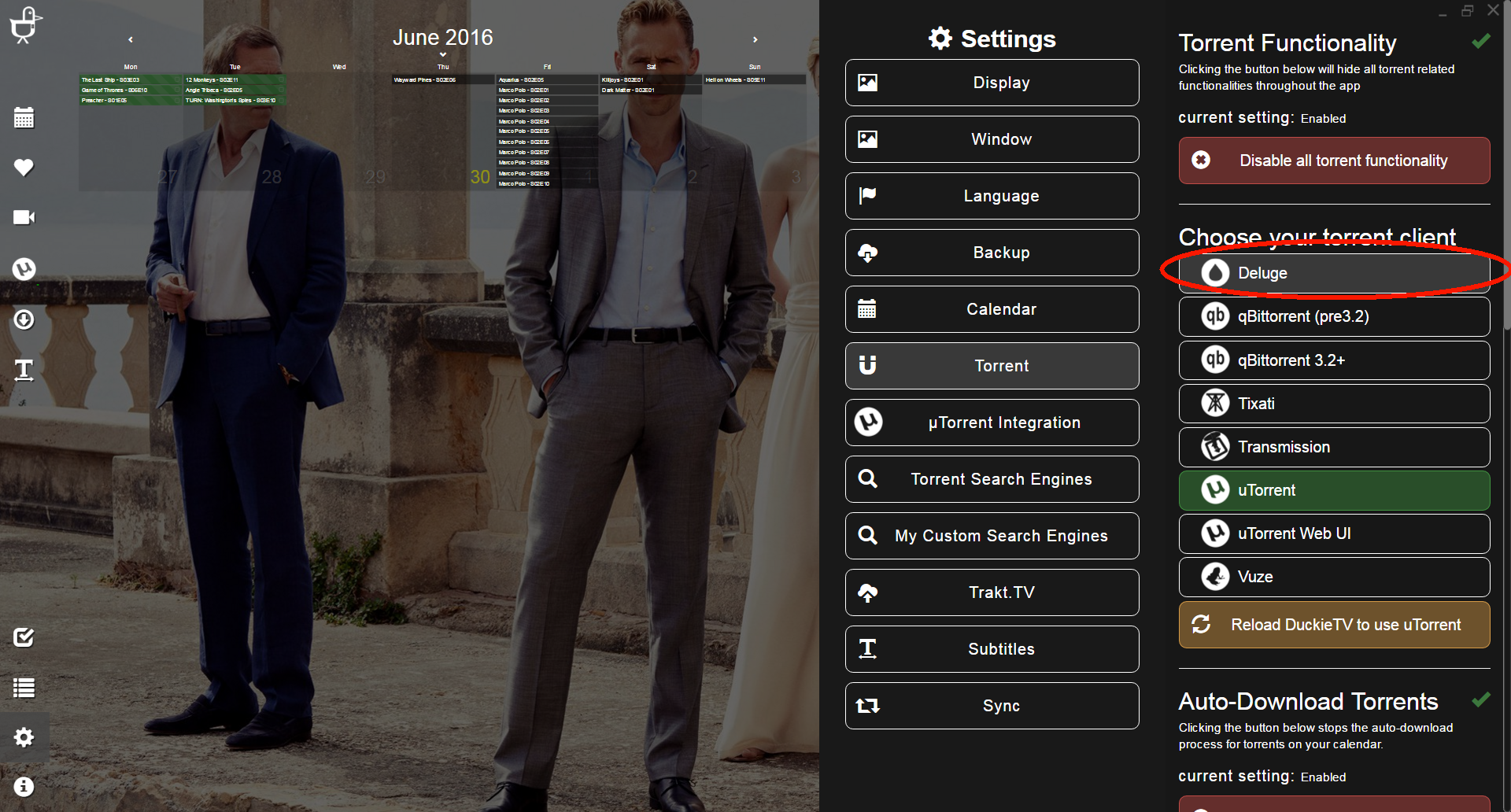This screenshot has height=812, width=1511.
Task: Open Preacher - S01E05 calendar entry
Action: click(131, 100)
